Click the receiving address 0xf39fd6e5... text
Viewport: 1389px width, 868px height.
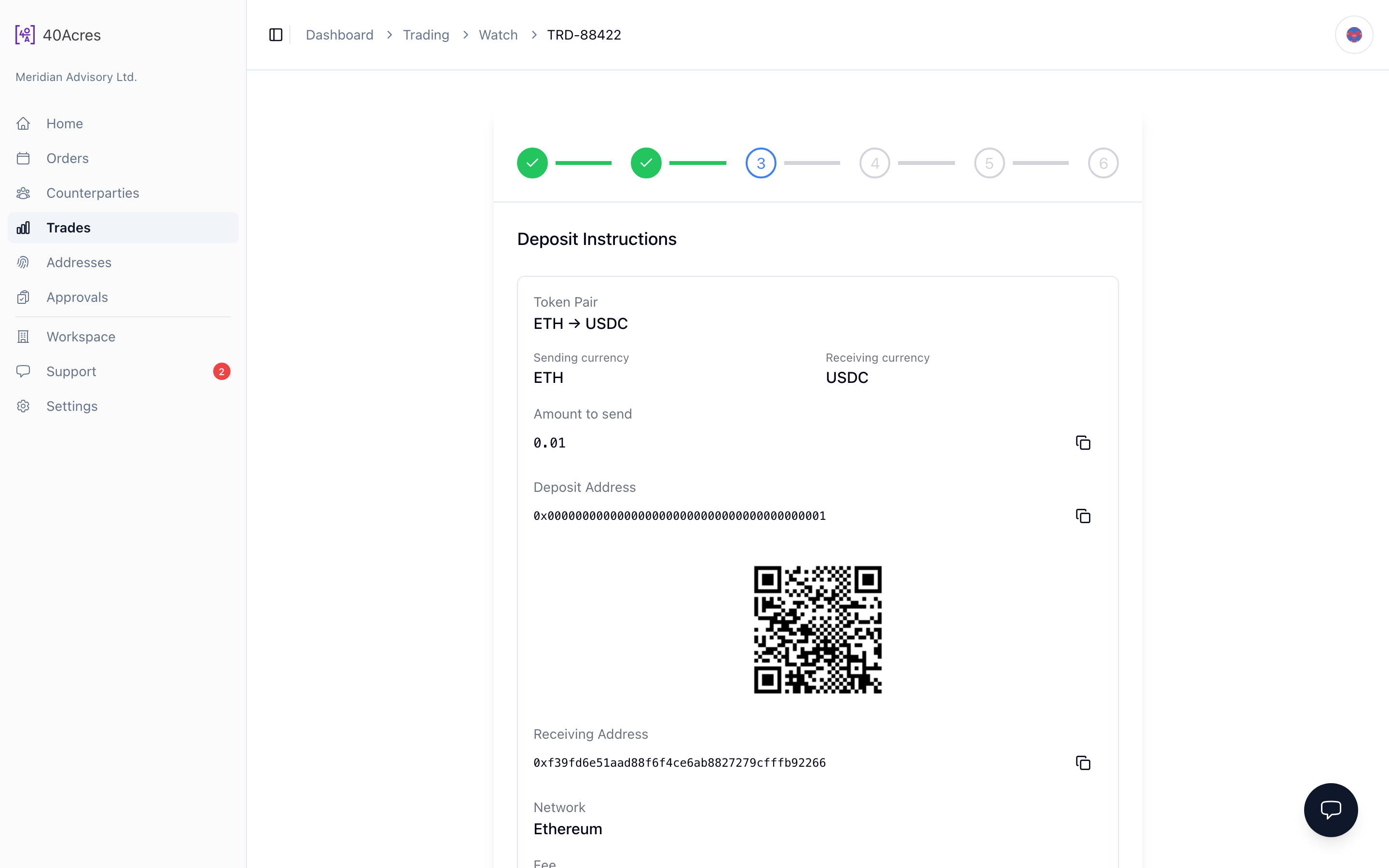point(680,763)
